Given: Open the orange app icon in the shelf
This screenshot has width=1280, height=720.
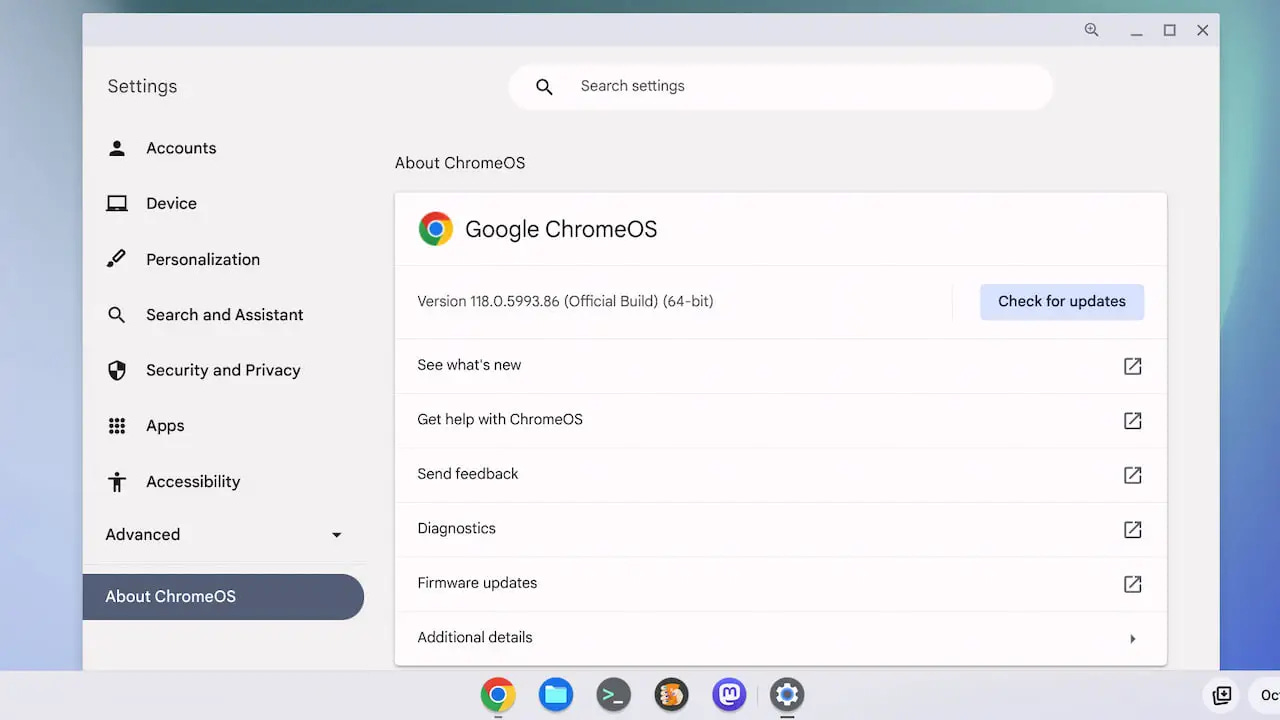Looking at the screenshot, I should click(671, 694).
